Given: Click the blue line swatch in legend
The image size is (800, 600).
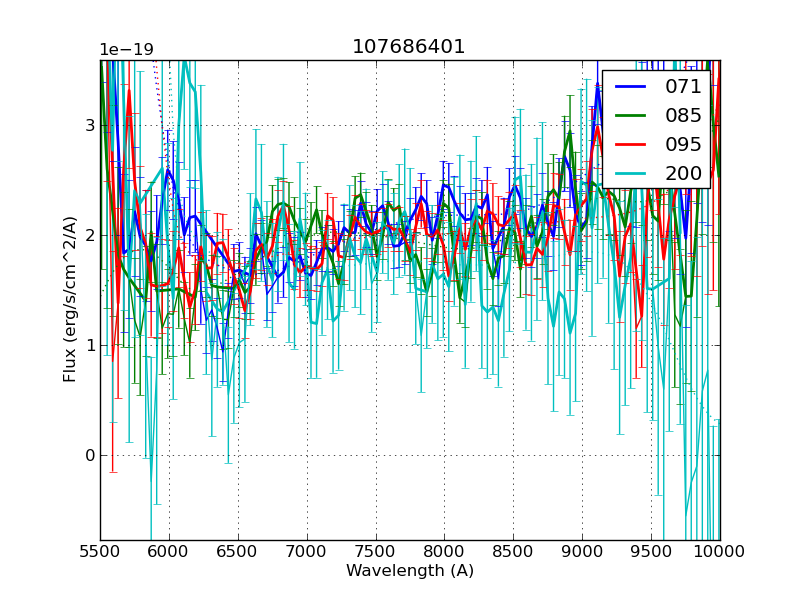Looking at the screenshot, I should (x=631, y=87).
